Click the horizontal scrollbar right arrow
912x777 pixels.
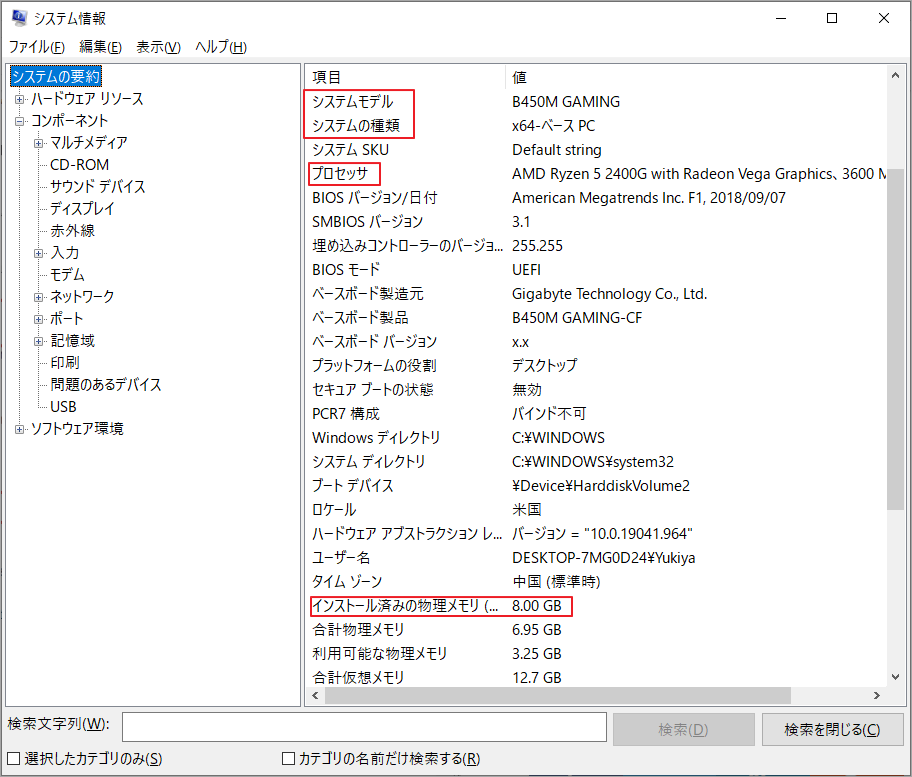click(877, 696)
